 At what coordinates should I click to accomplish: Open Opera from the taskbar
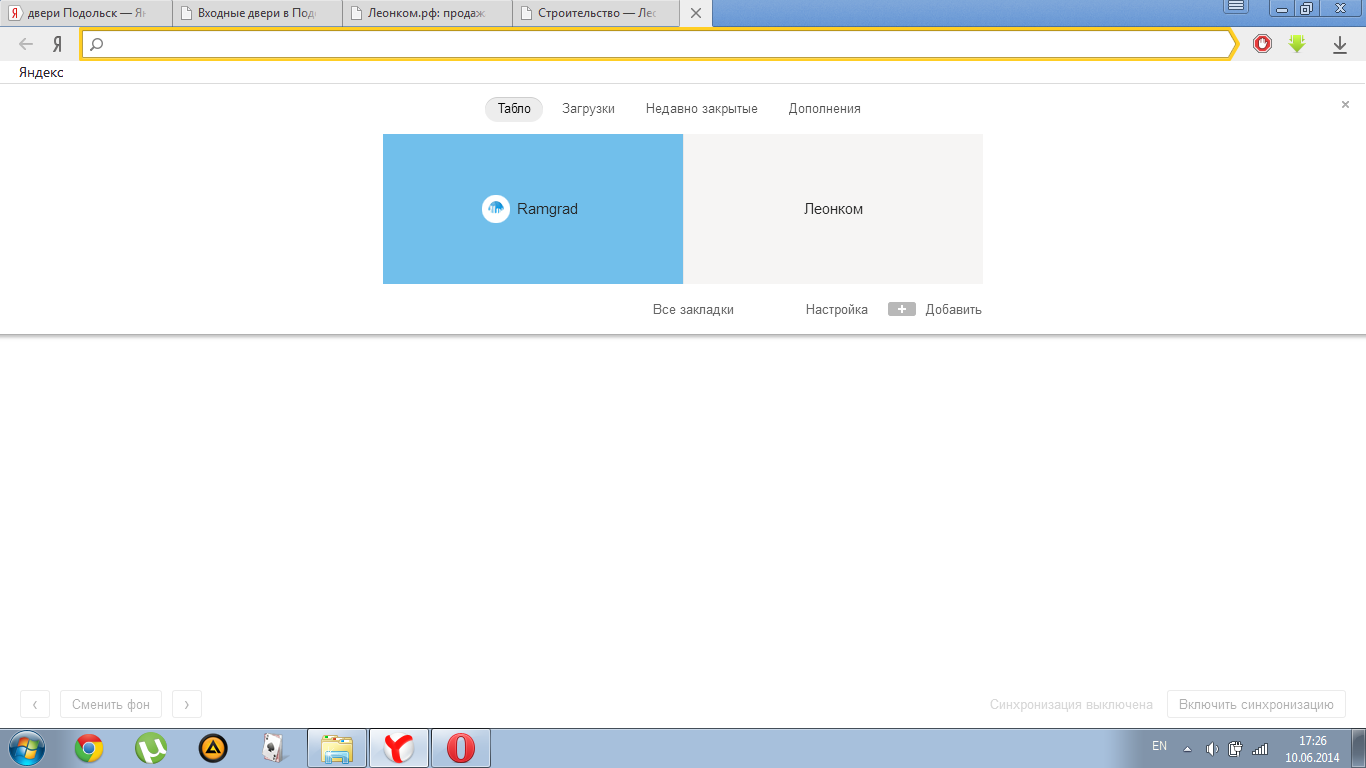point(461,748)
